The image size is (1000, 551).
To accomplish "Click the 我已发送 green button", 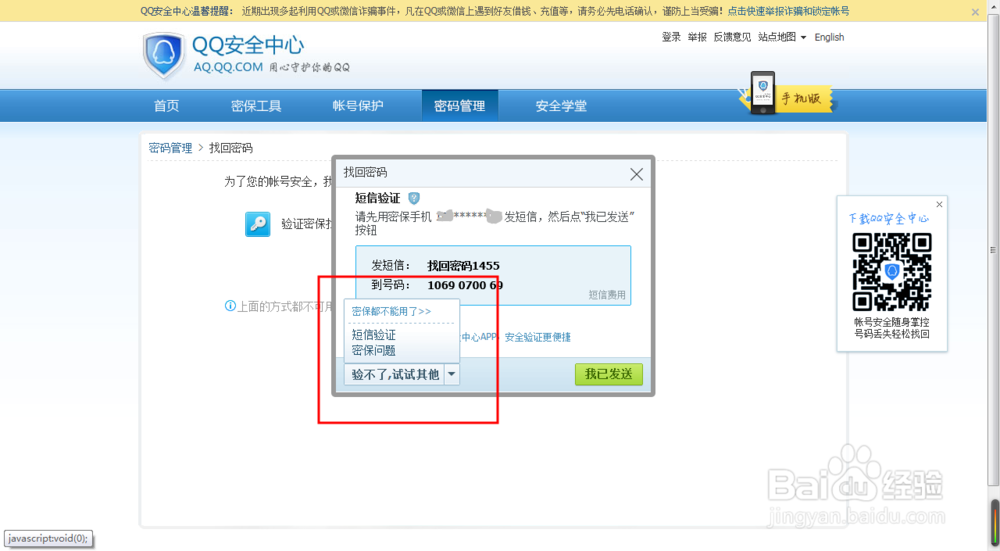I will click(x=608, y=374).
